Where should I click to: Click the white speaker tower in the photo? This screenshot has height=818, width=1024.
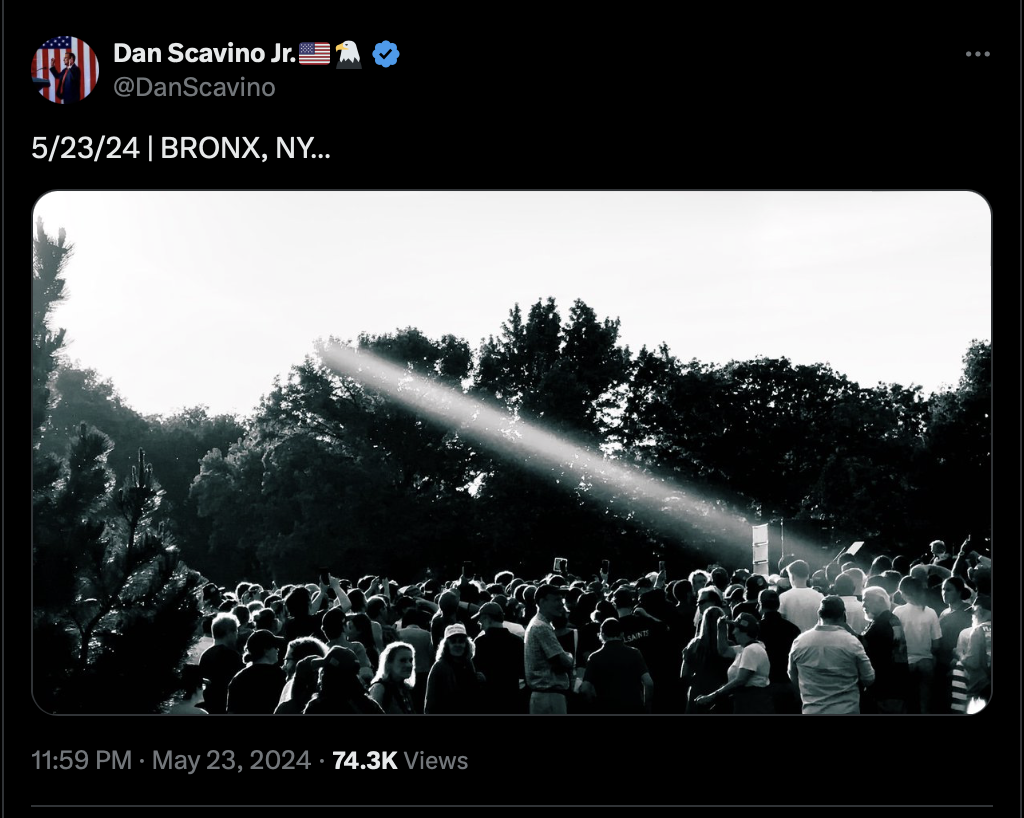(x=760, y=549)
